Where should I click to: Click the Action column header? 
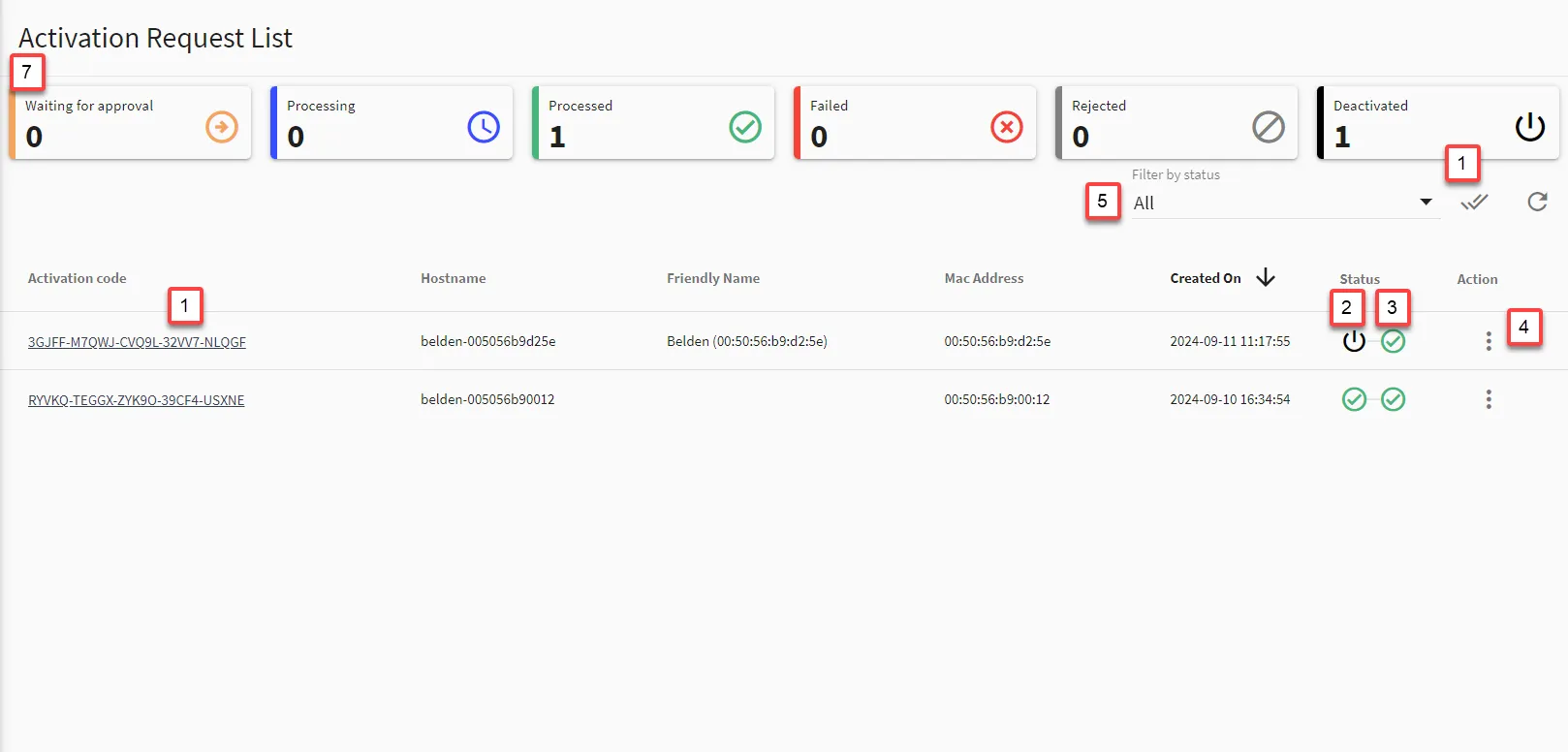click(x=1477, y=279)
